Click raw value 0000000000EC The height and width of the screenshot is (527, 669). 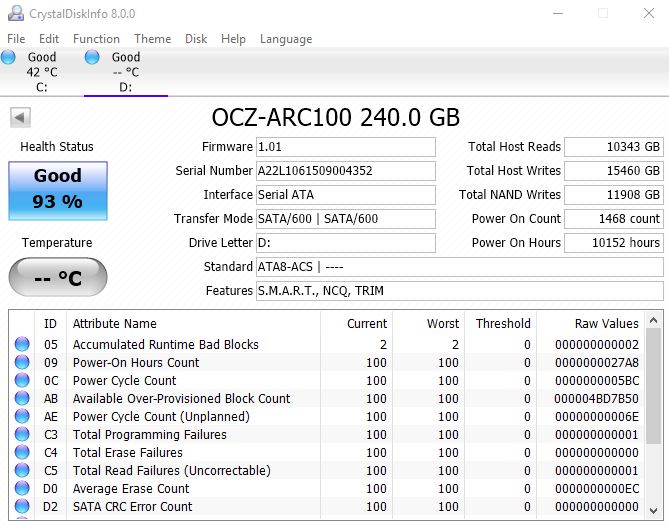[597, 488]
